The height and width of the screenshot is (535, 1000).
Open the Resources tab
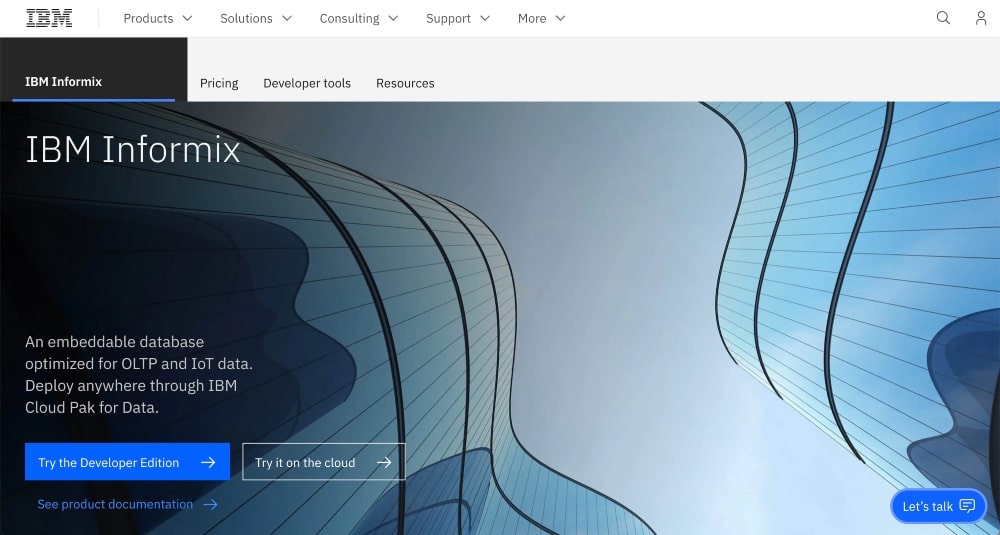(405, 83)
